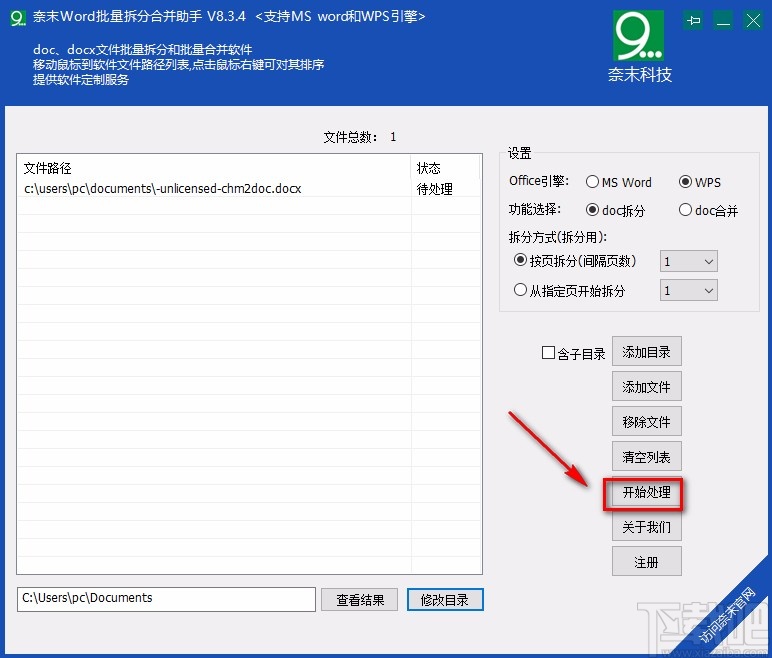Click the 添加目录 button
The image size is (772, 658).
tap(646, 352)
